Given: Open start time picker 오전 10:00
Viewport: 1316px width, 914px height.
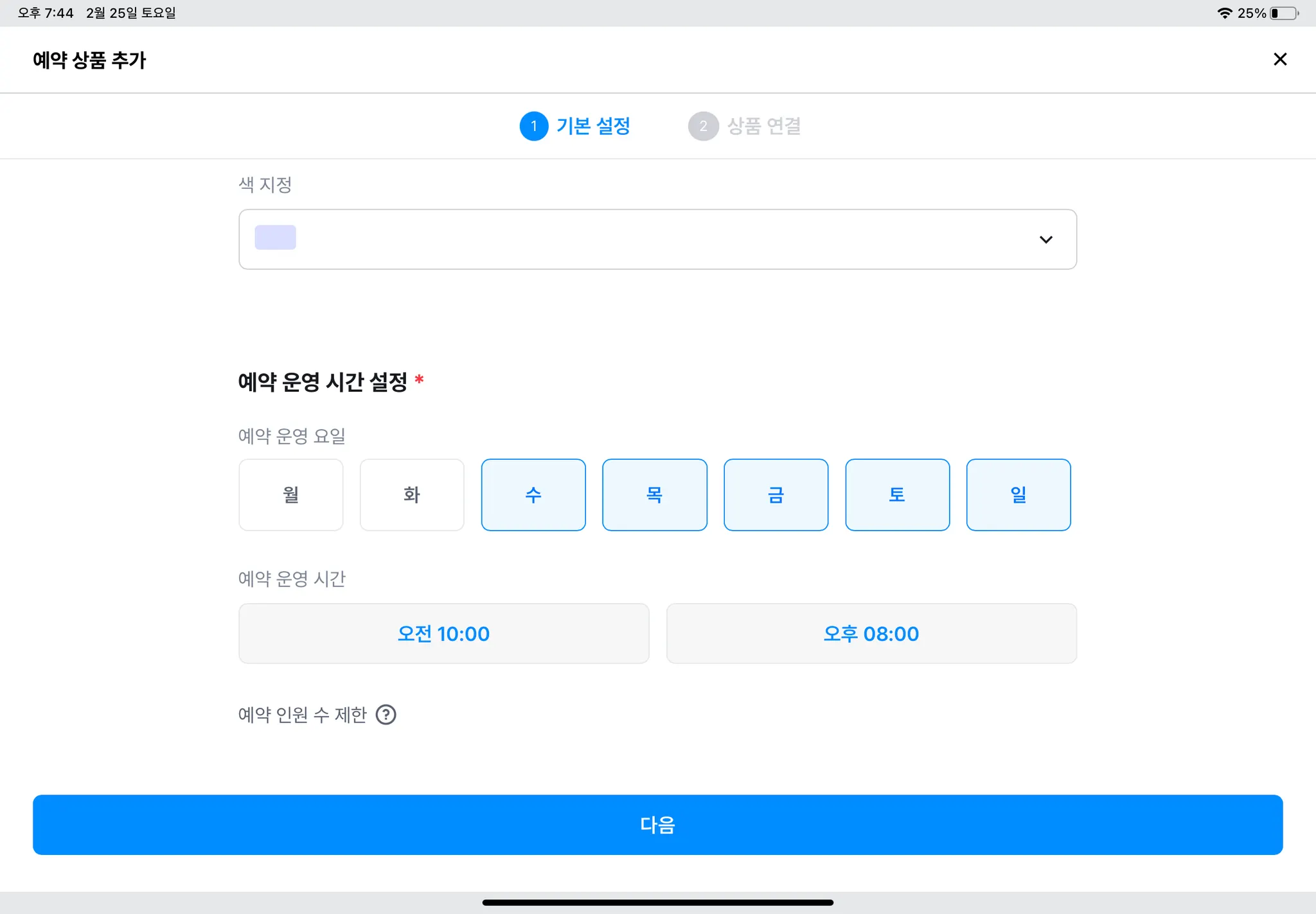Looking at the screenshot, I should coord(443,633).
